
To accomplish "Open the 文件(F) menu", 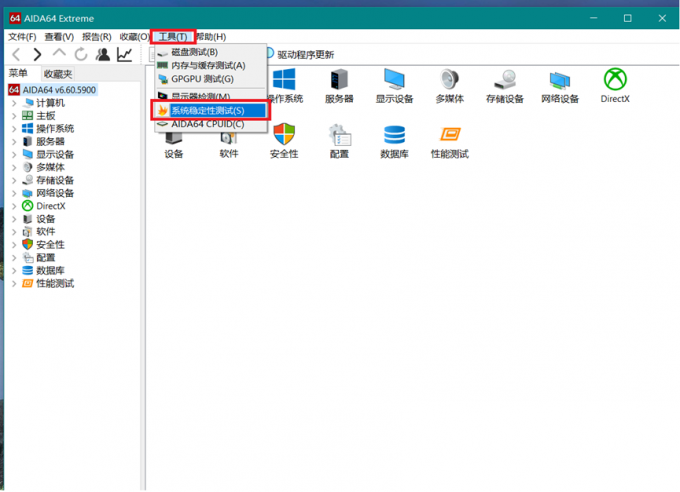I will (22, 37).
